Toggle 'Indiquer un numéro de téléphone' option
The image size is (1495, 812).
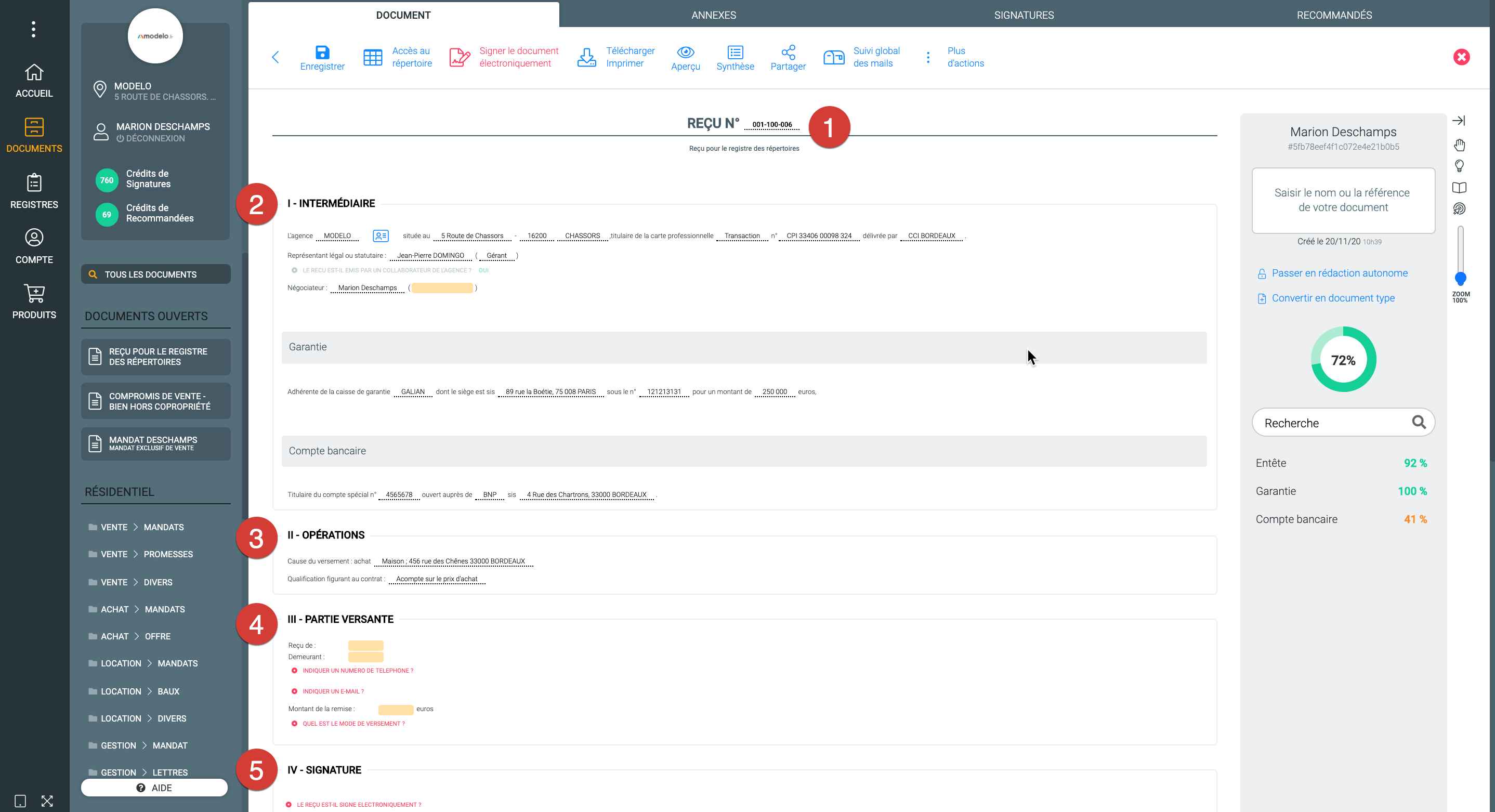tap(294, 671)
